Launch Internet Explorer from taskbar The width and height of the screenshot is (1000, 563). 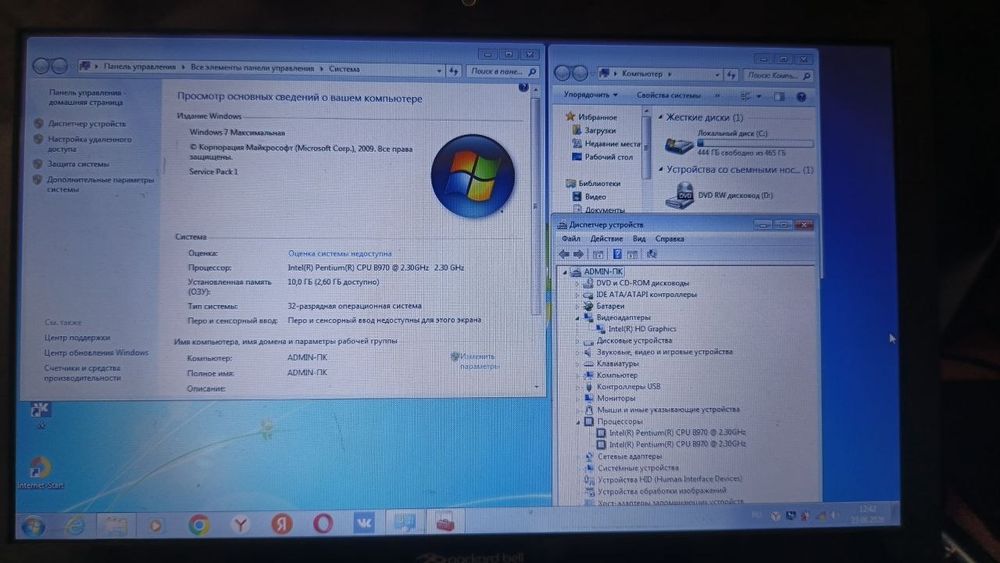[x=75, y=525]
